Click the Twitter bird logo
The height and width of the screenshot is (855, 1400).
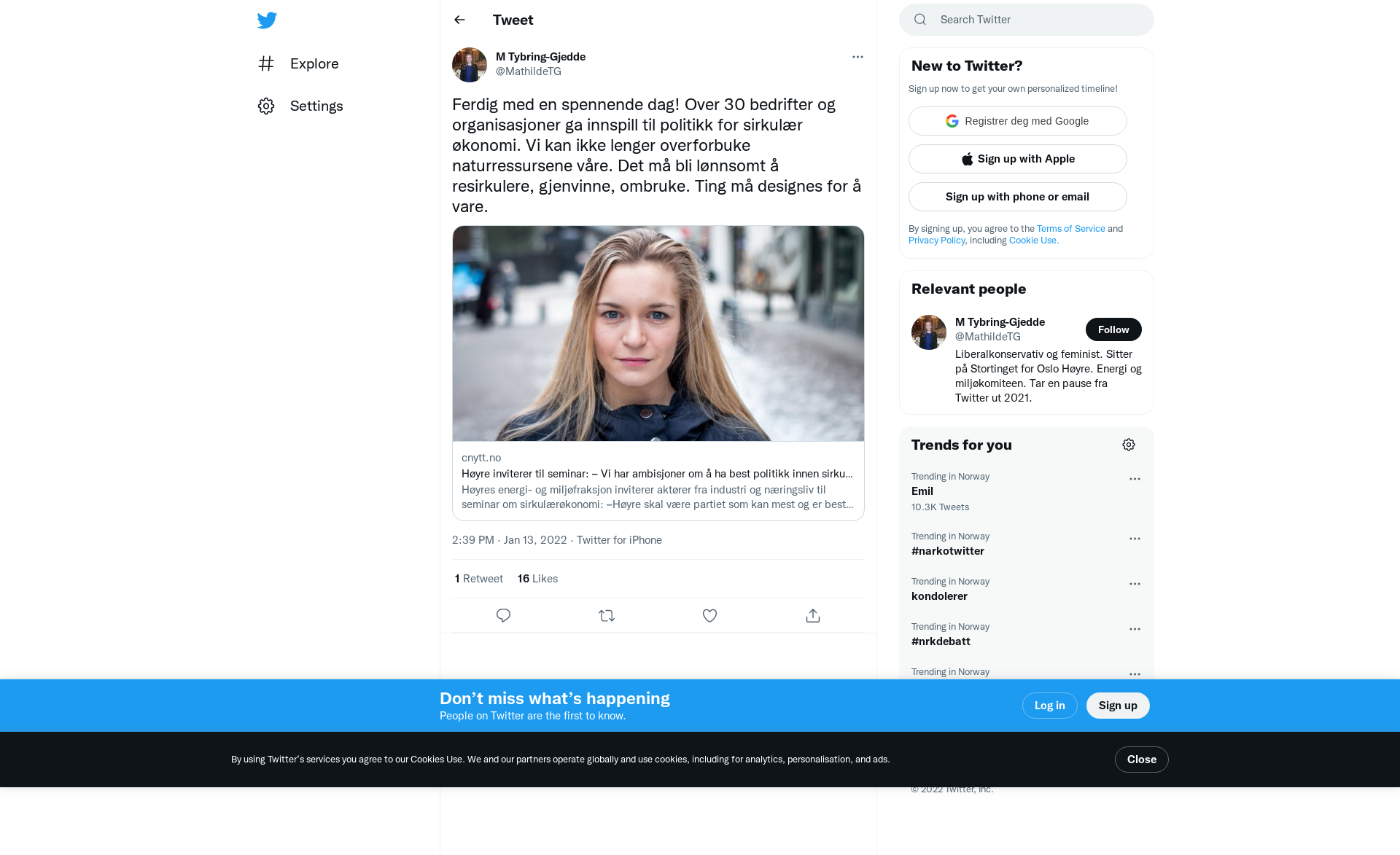[x=267, y=20]
